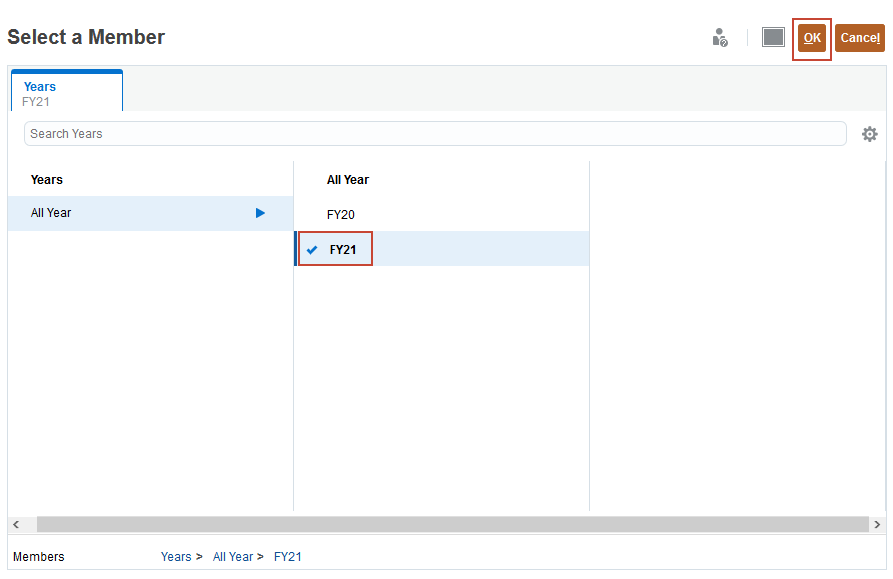Click the Select a Member title
The height and width of the screenshot is (579, 893).
[86, 37]
